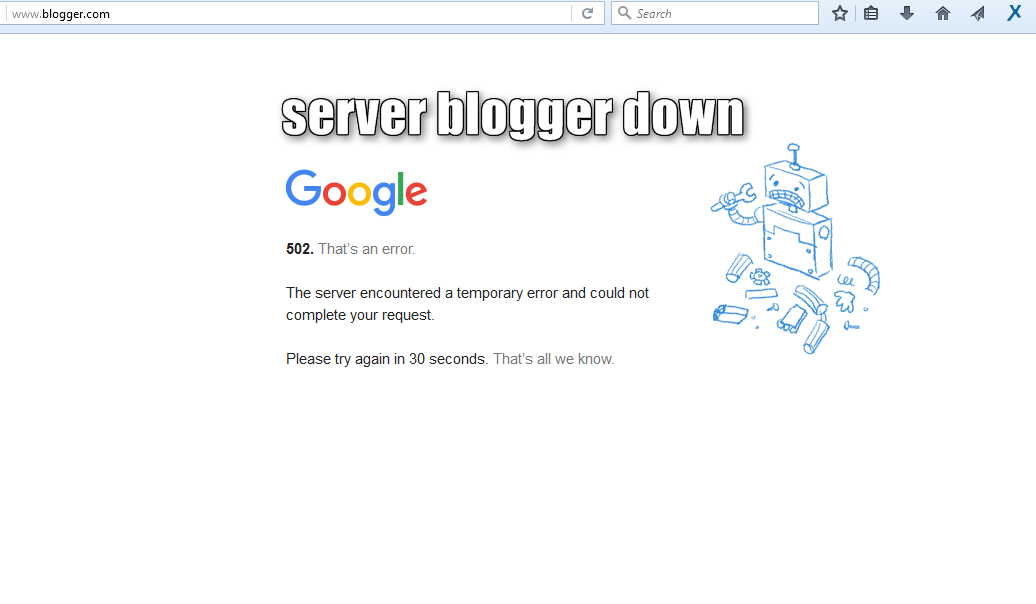Screen dimensions: 1036x604
Task: Click 'The server encountered a temporary error' paragraph
Action: click(x=467, y=304)
